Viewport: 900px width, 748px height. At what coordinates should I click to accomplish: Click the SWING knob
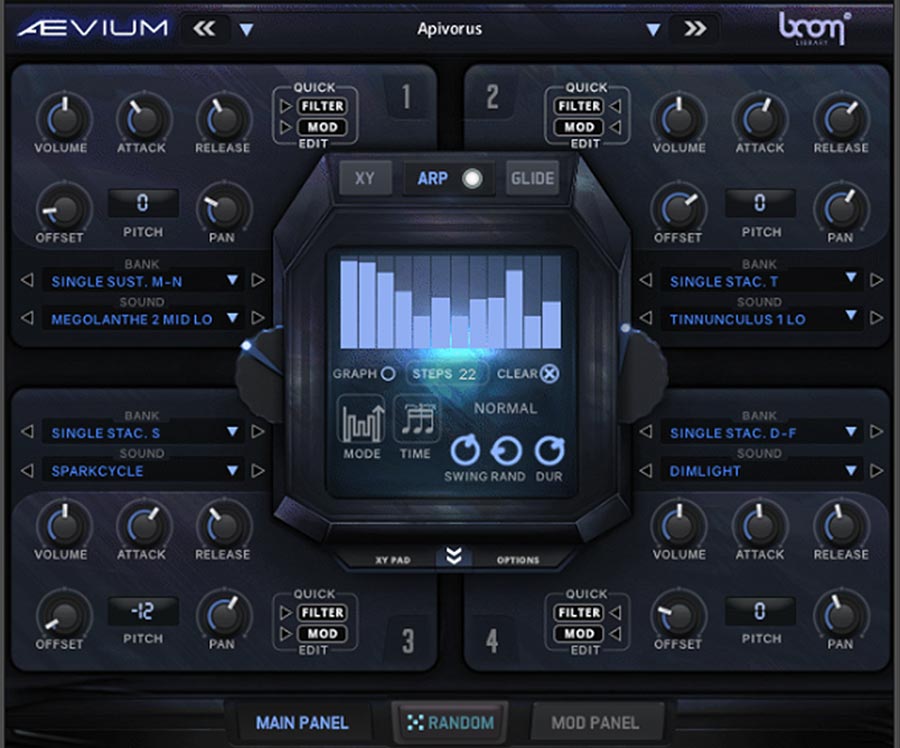(464, 450)
